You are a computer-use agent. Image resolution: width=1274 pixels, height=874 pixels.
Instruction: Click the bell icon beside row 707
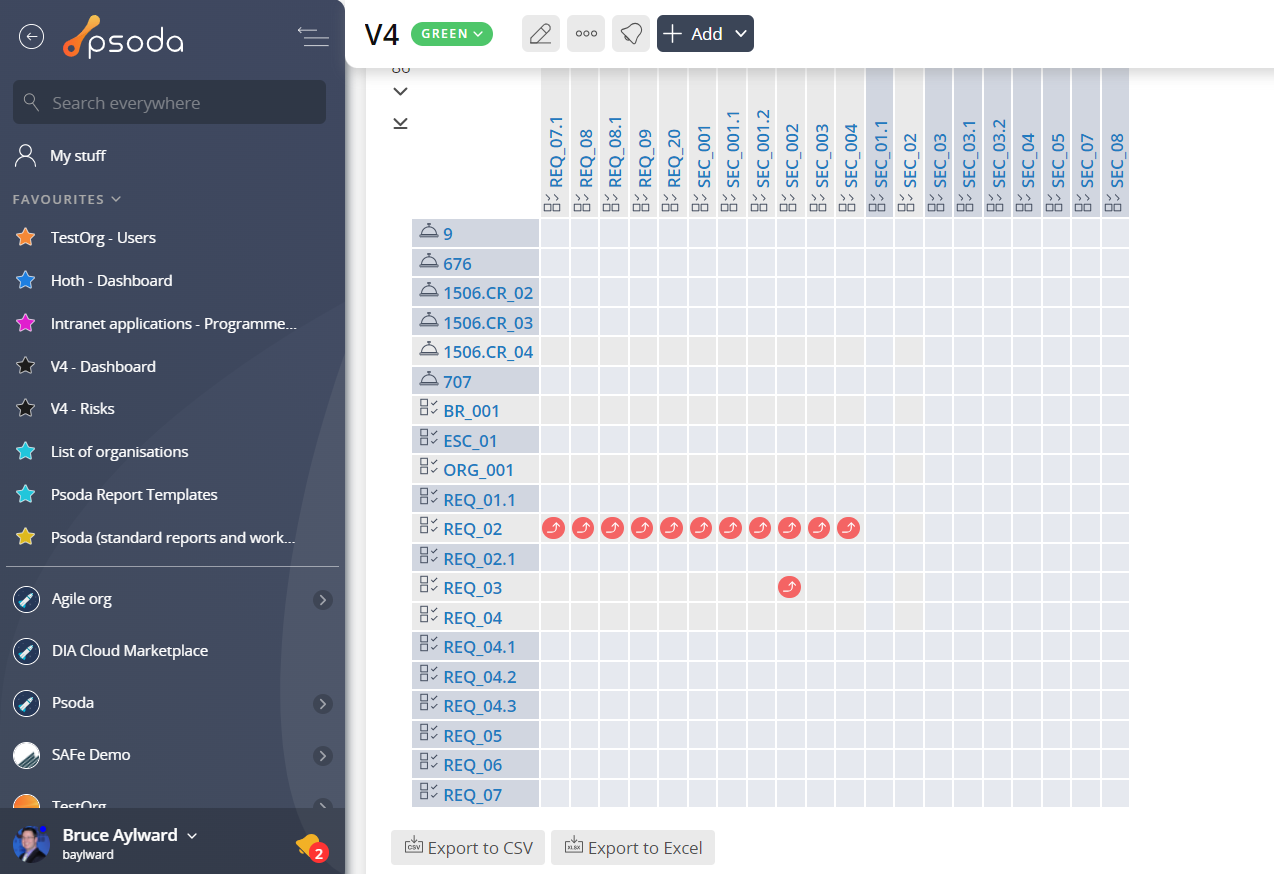[x=429, y=379]
